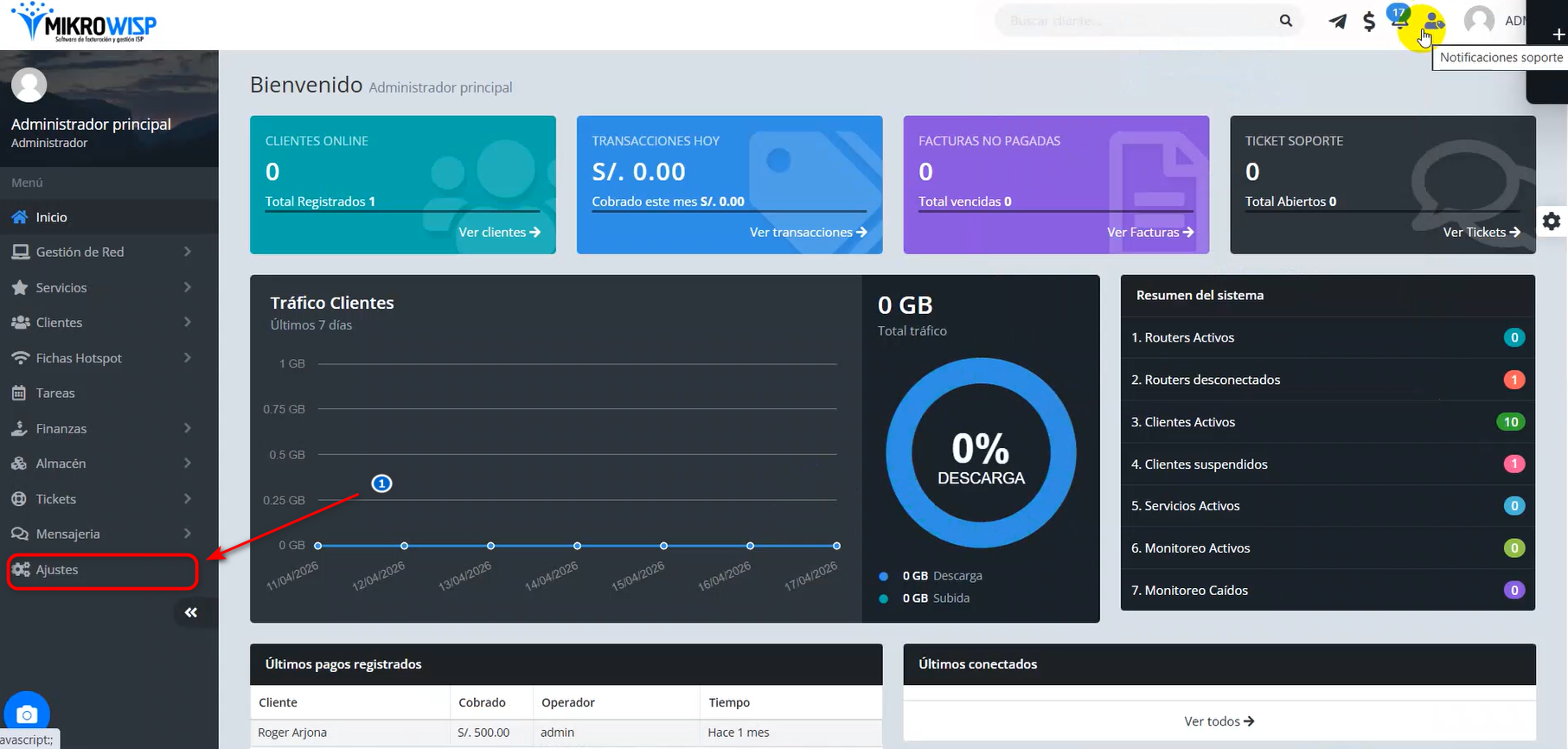Select Tareas in the sidebar
The width and height of the screenshot is (1568, 749).
coord(55,393)
